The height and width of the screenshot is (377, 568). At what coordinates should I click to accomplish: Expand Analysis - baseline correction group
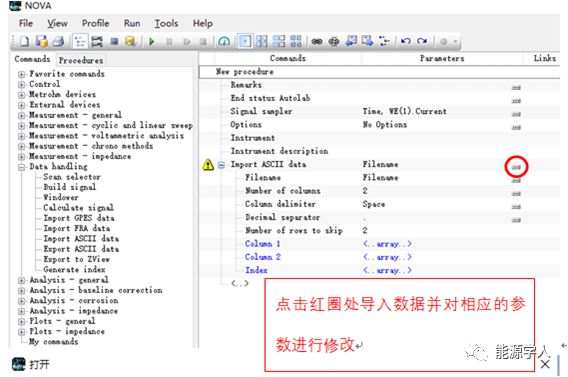coord(22,290)
